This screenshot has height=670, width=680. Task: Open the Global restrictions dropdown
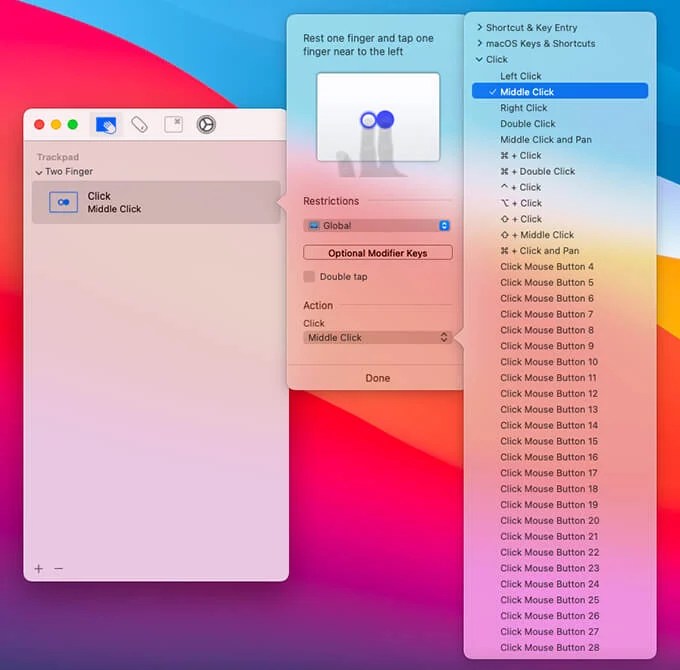(377, 226)
